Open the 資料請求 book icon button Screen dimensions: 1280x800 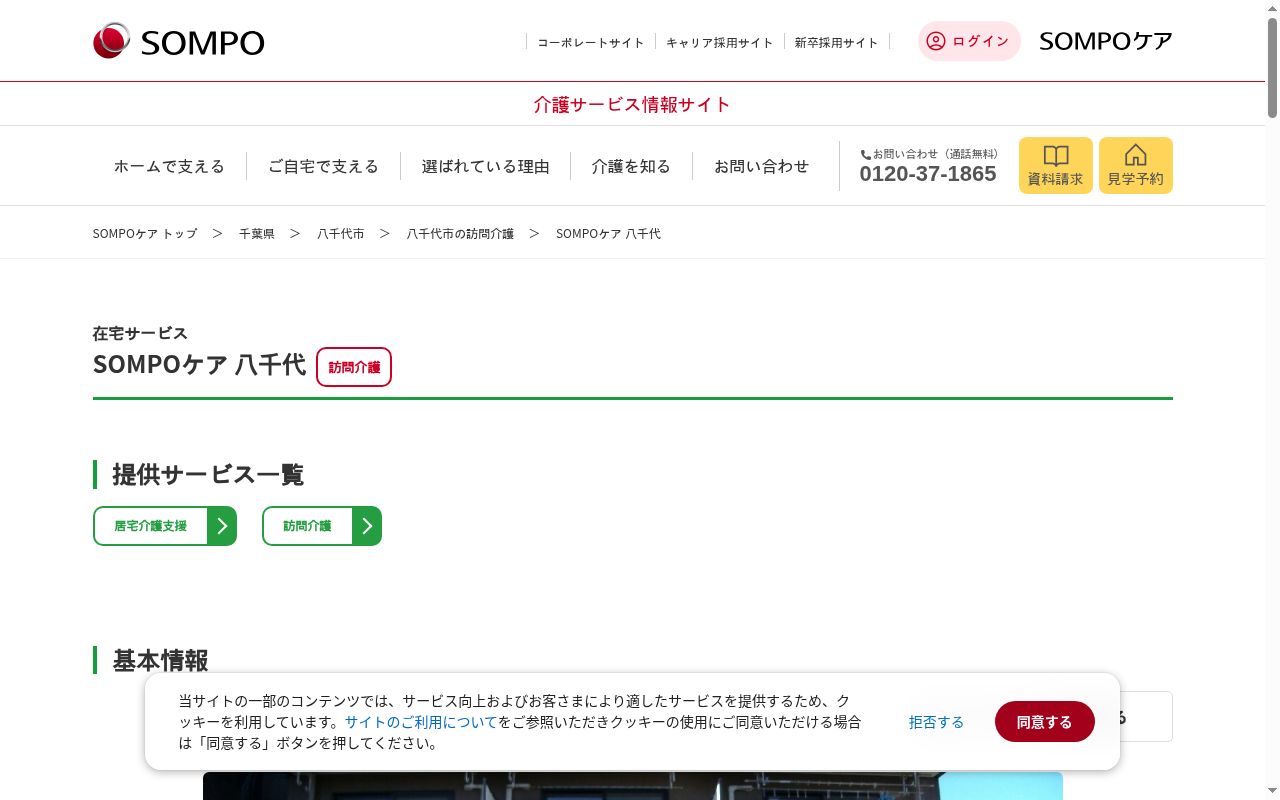[1056, 165]
